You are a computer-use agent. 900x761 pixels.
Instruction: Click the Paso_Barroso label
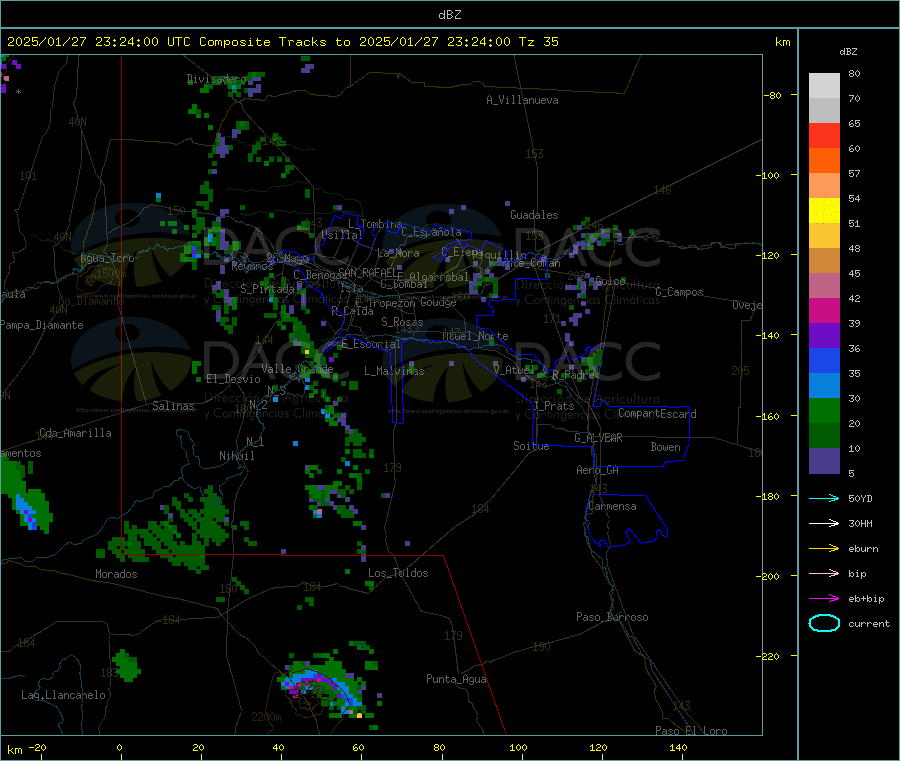tap(612, 617)
